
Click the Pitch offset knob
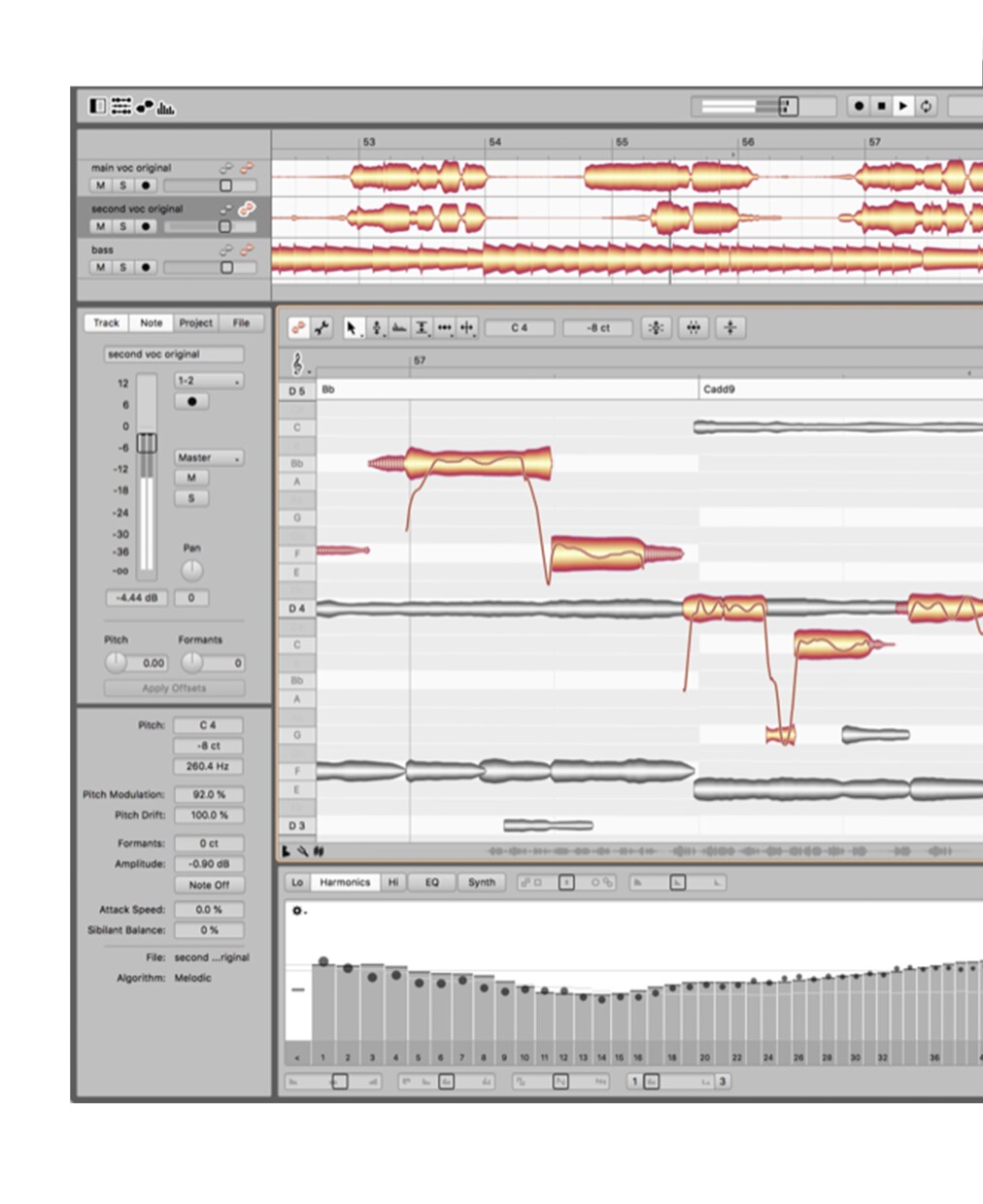coord(117,662)
